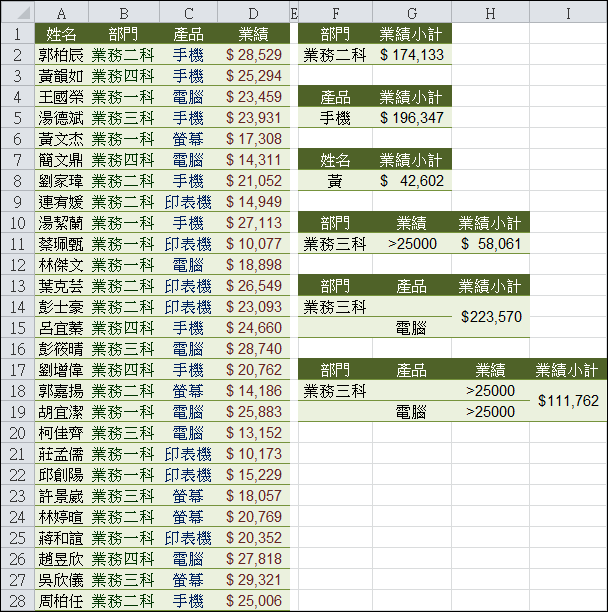Click the value $ 28,740
Viewport: 608px width, 612px height.
tap(254, 349)
